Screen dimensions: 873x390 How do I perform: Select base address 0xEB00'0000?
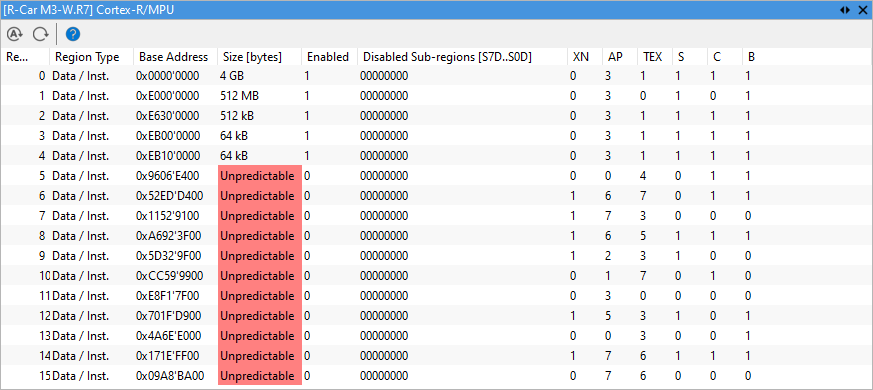pyautogui.click(x=168, y=136)
